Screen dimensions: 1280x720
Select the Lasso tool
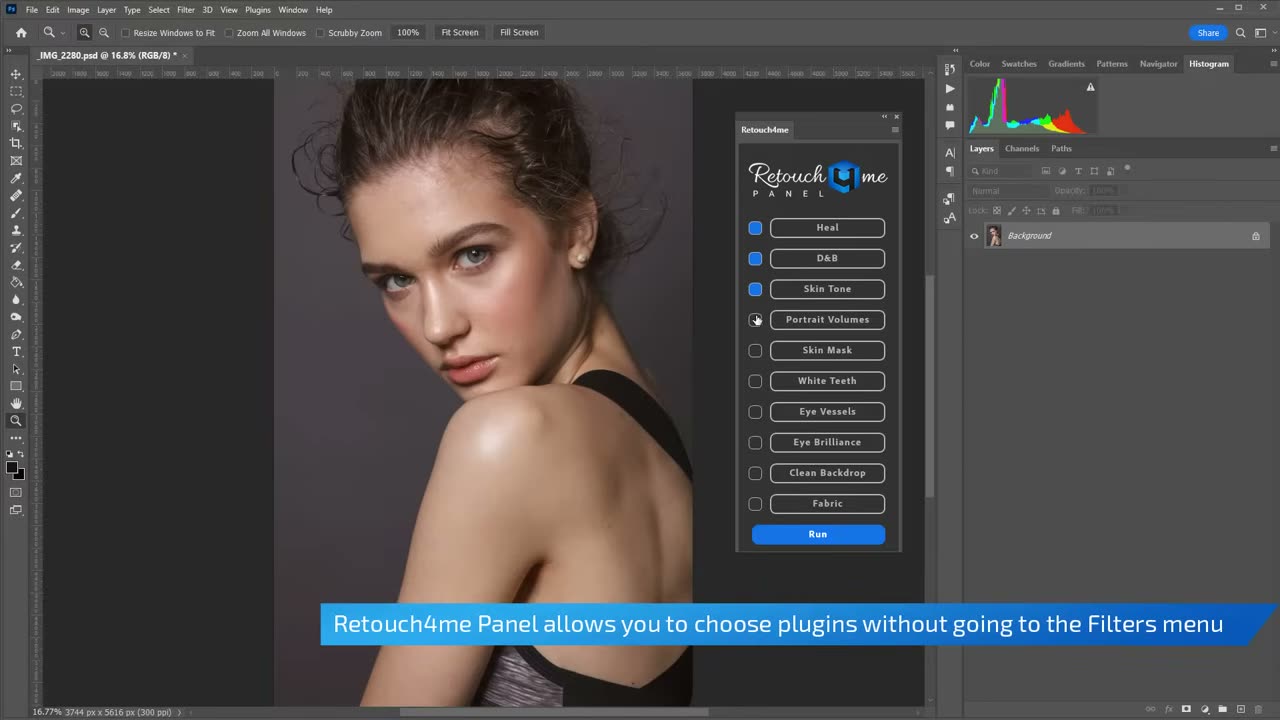[16, 108]
